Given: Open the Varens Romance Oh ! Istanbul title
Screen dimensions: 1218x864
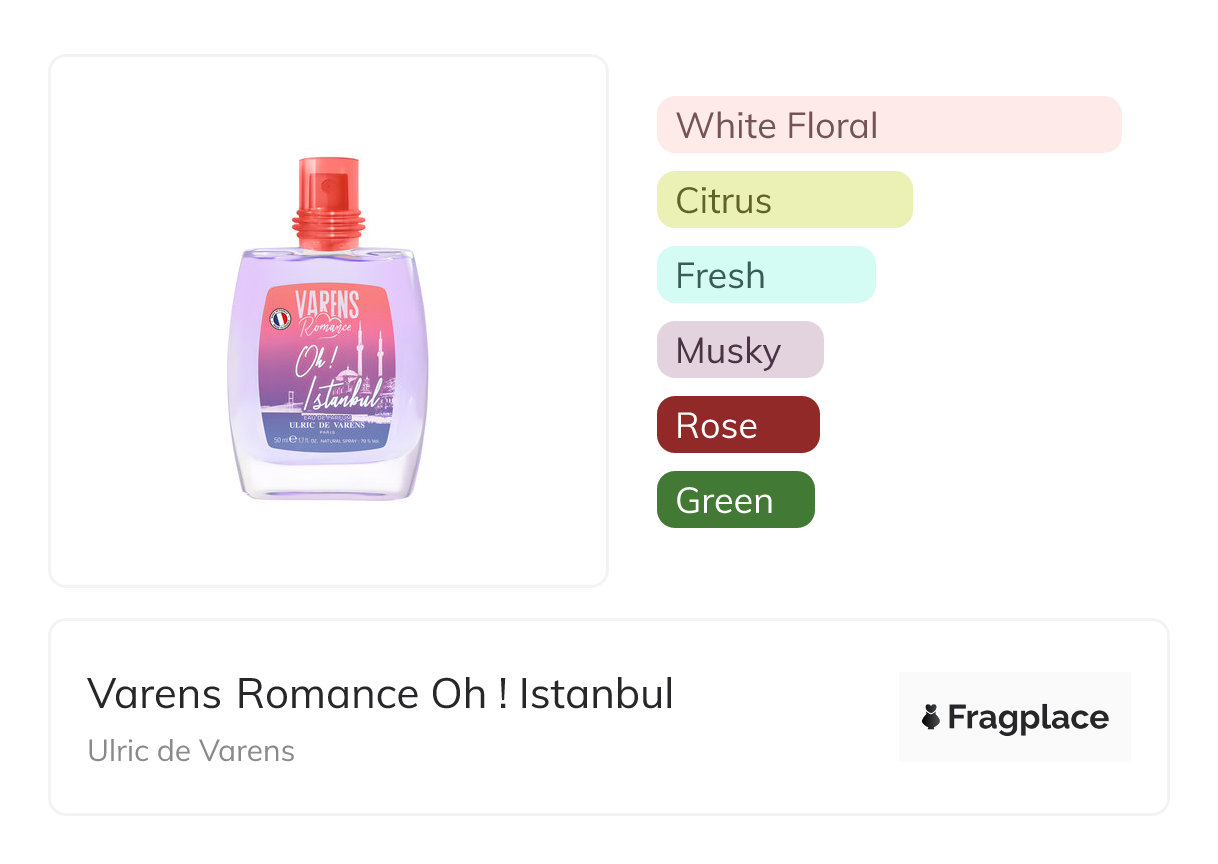Looking at the screenshot, I should [380, 694].
